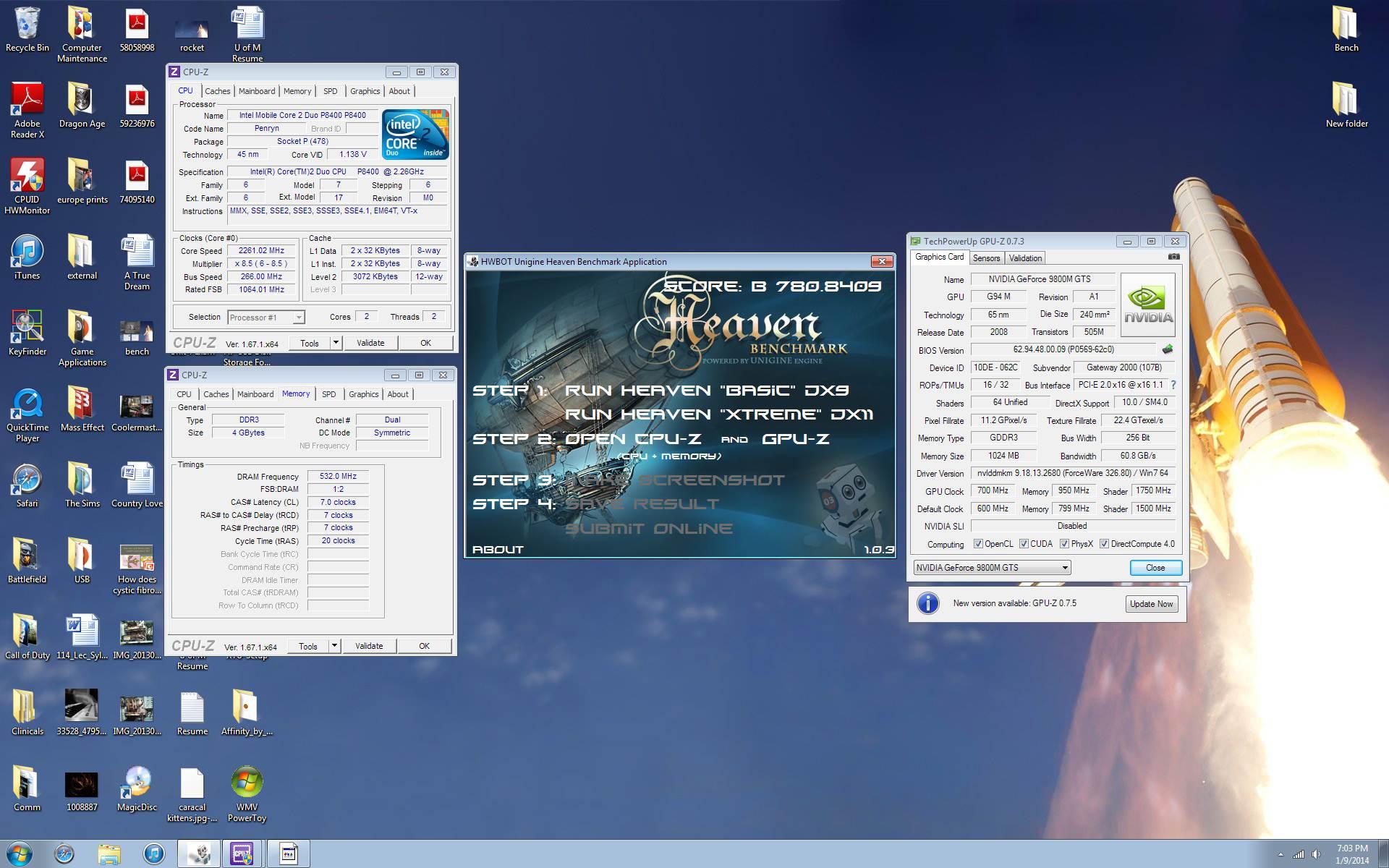Open the Mass Effect desktop folder
1389x868 pixels.
pyautogui.click(x=82, y=409)
